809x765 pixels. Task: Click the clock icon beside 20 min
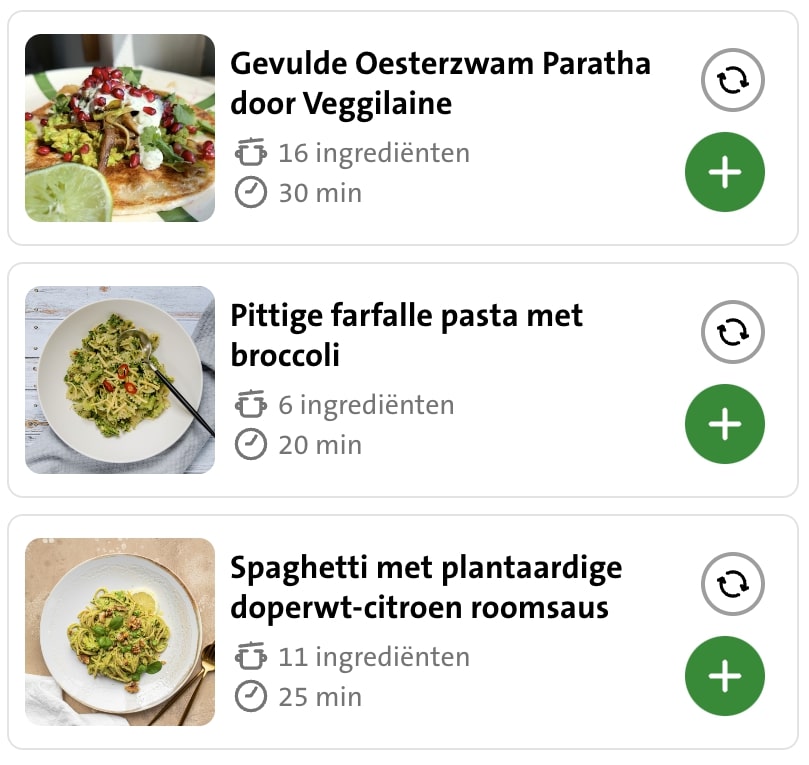pyautogui.click(x=251, y=444)
